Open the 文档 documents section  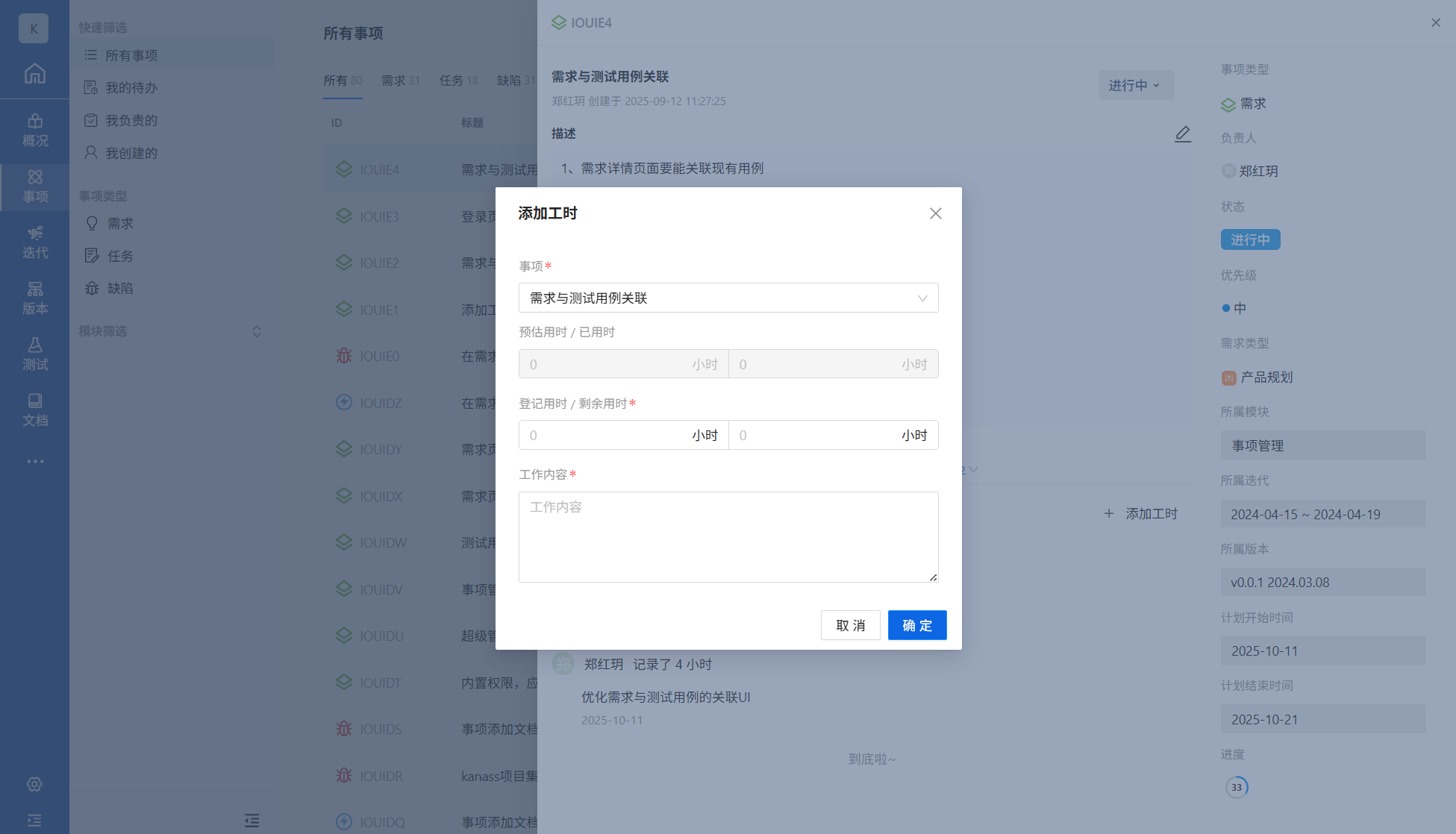pyautogui.click(x=34, y=410)
